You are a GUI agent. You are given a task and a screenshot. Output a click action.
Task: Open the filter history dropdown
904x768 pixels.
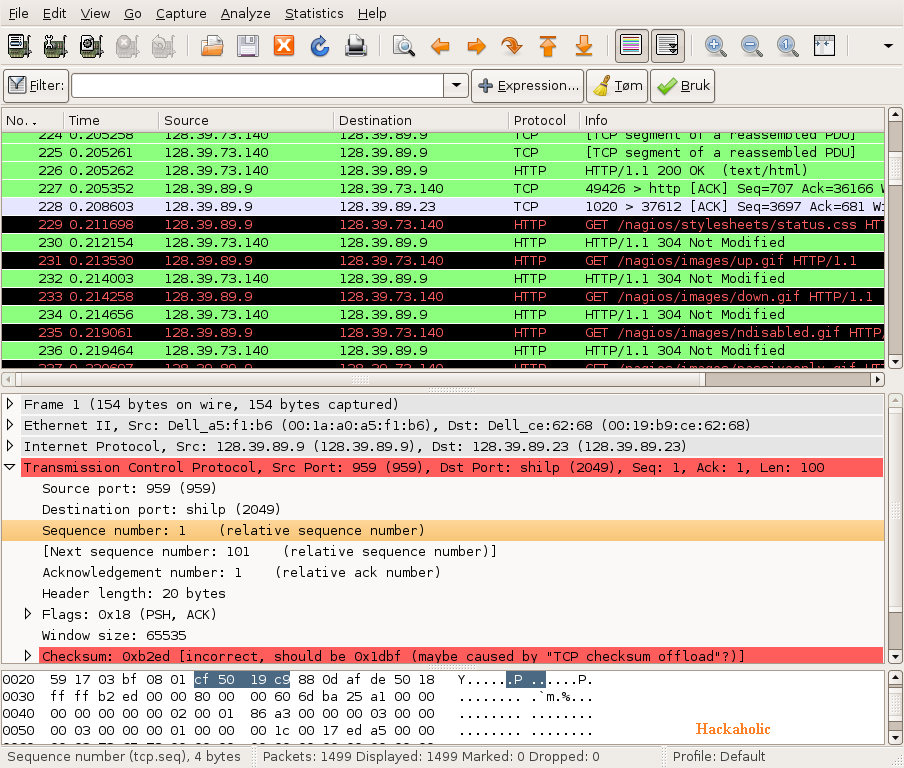click(x=456, y=85)
